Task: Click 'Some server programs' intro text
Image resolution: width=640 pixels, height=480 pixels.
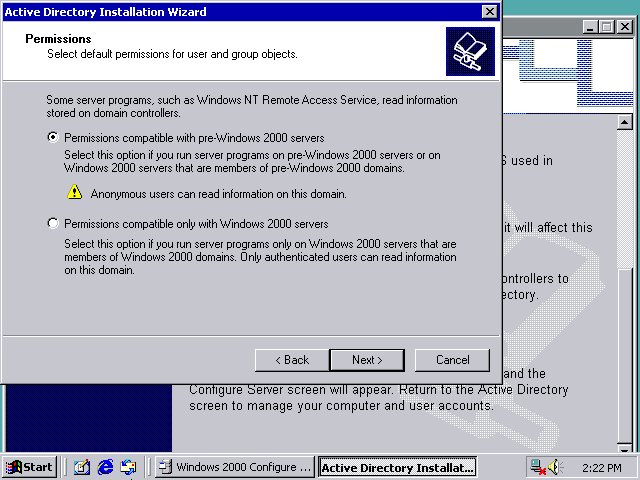Action: 252,106
